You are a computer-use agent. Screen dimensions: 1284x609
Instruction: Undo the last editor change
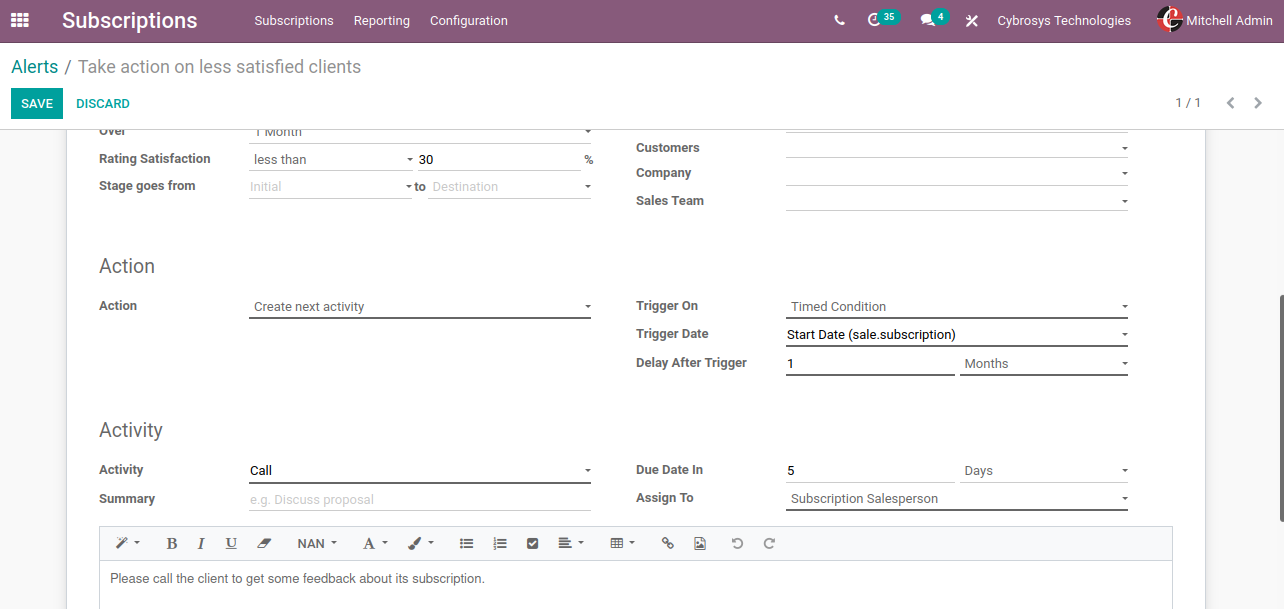coord(737,543)
